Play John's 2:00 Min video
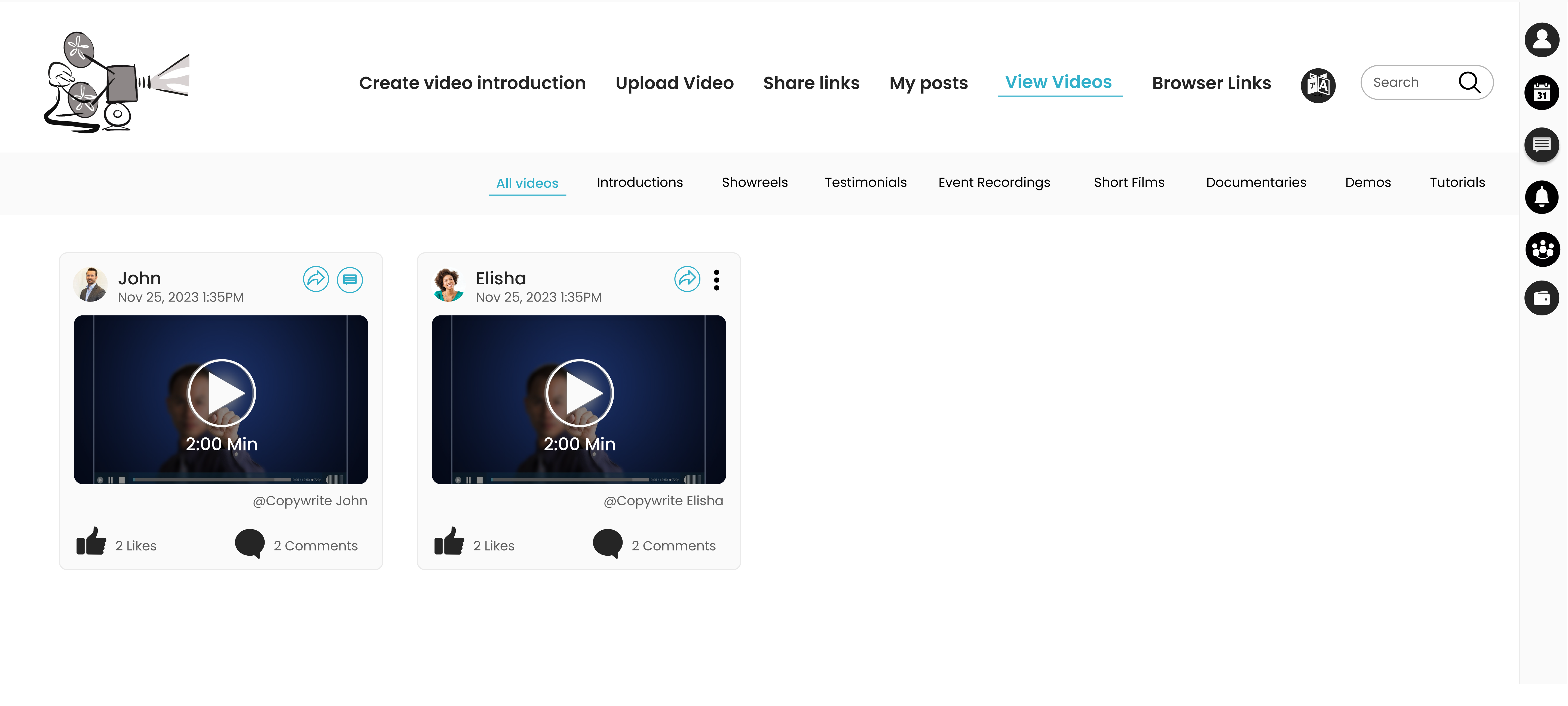1568x706 pixels. (x=222, y=393)
